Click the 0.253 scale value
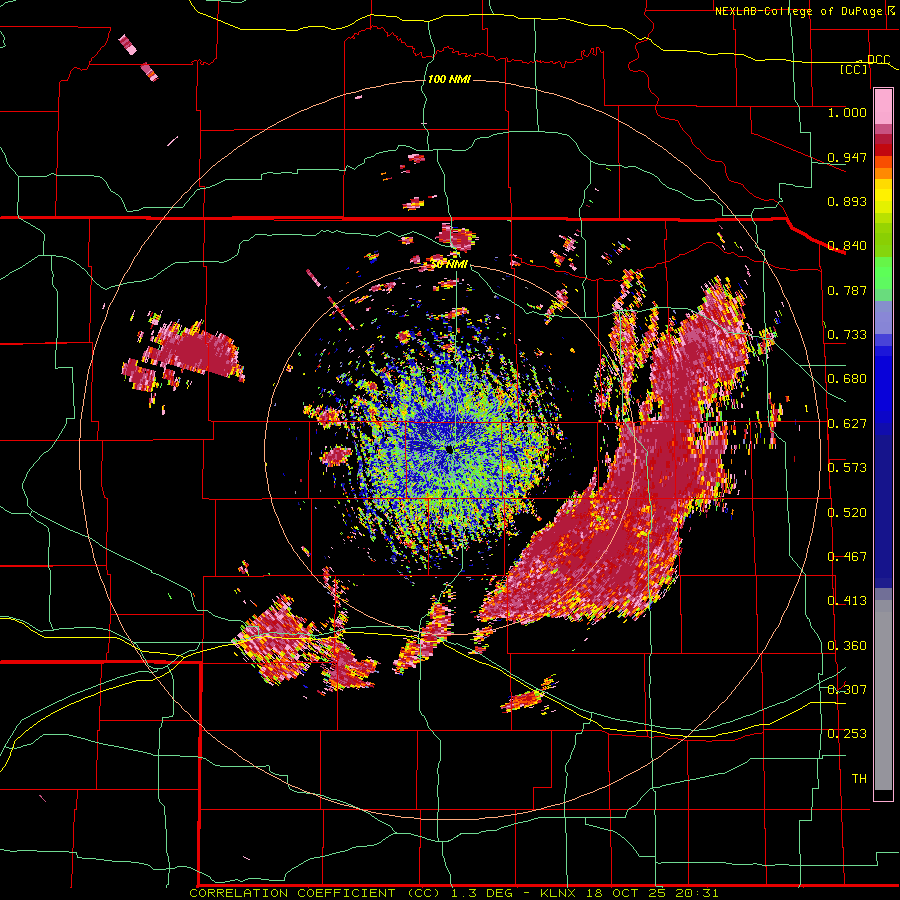Image resolution: width=900 pixels, height=900 pixels. pos(847,734)
